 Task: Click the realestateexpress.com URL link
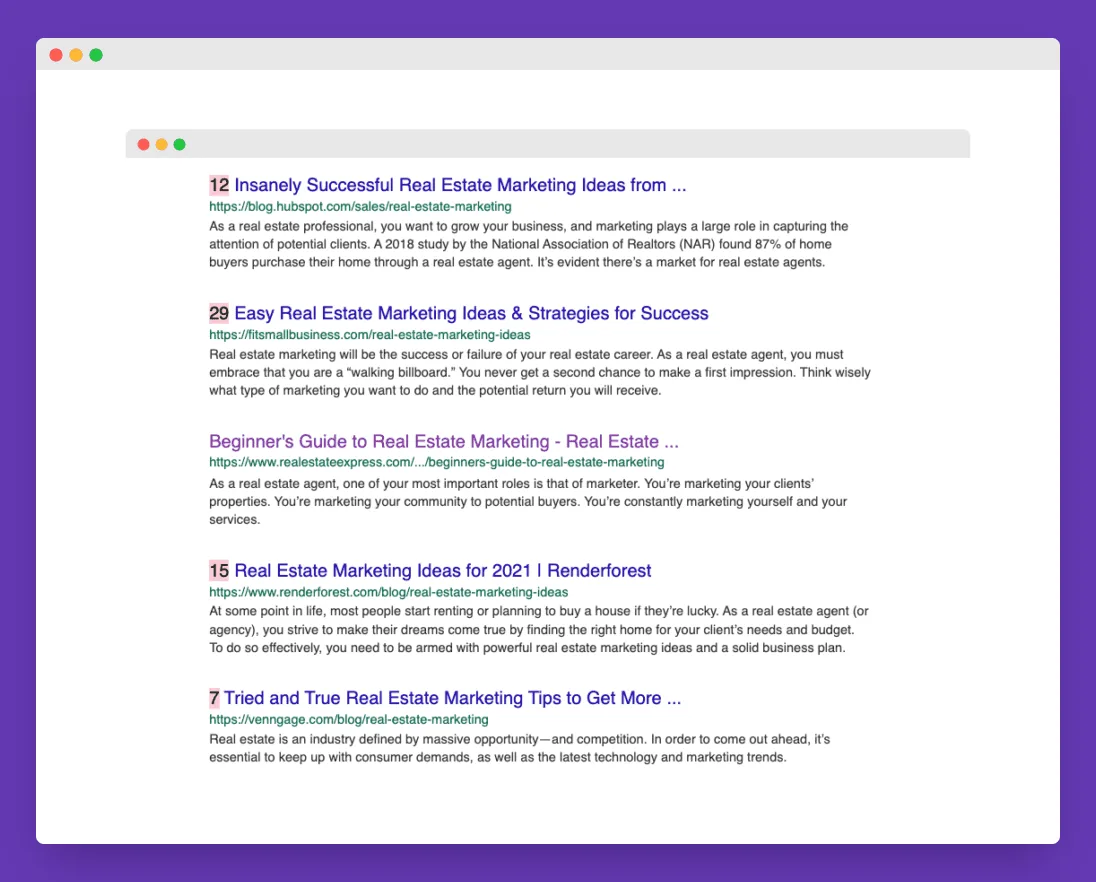pyautogui.click(x=436, y=462)
